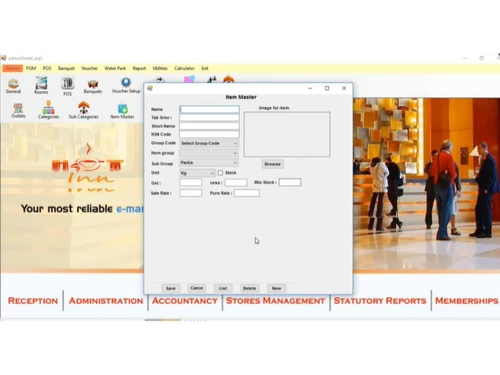The image size is (500, 375).
Task: Click the Browse button for item image
Action: [x=273, y=164]
